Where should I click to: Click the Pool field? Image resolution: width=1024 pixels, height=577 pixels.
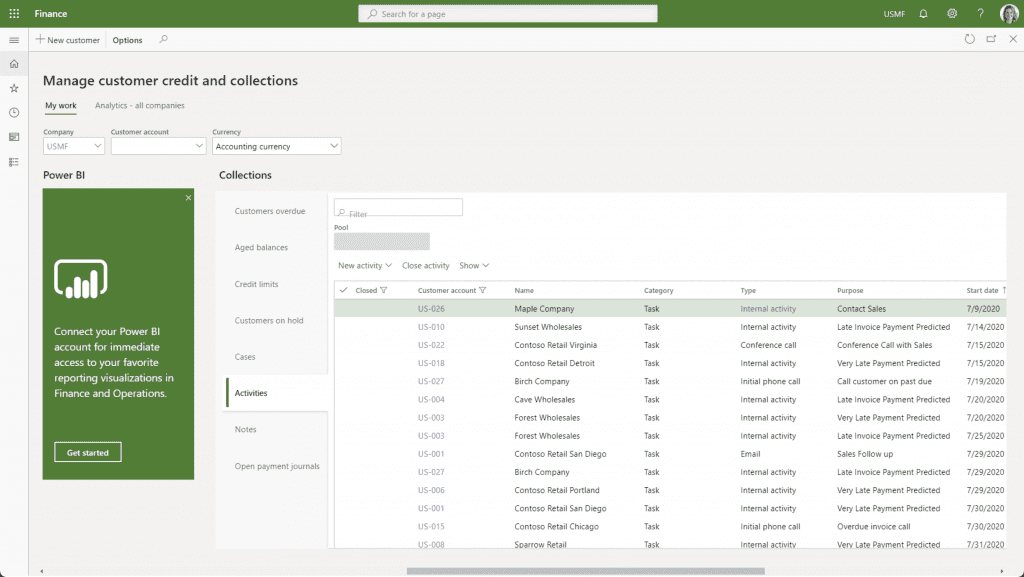coord(382,242)
